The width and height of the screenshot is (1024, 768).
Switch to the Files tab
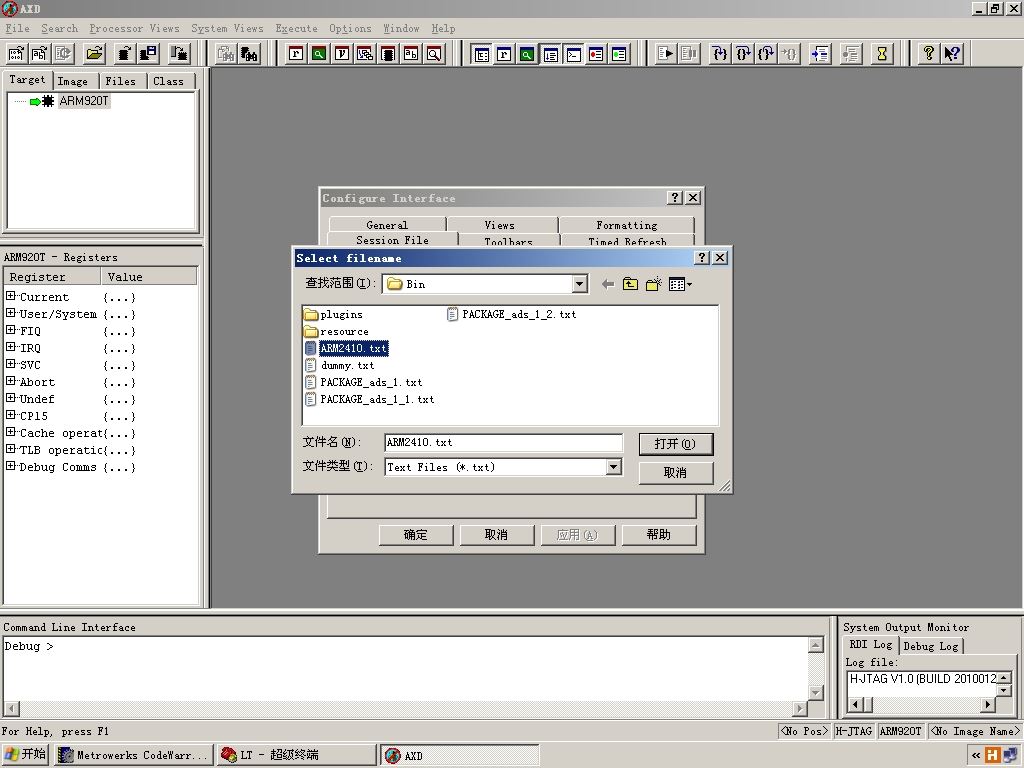tap(121, 81)
